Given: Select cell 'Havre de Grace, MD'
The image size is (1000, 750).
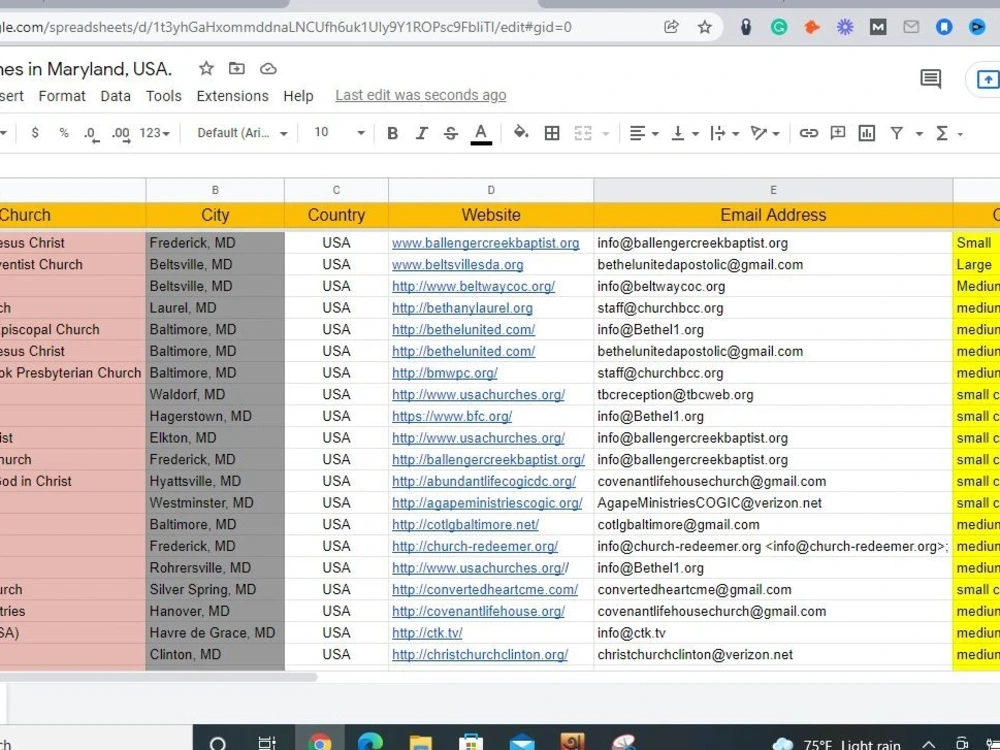Looking at the screenshot, I should coord(215,633).
